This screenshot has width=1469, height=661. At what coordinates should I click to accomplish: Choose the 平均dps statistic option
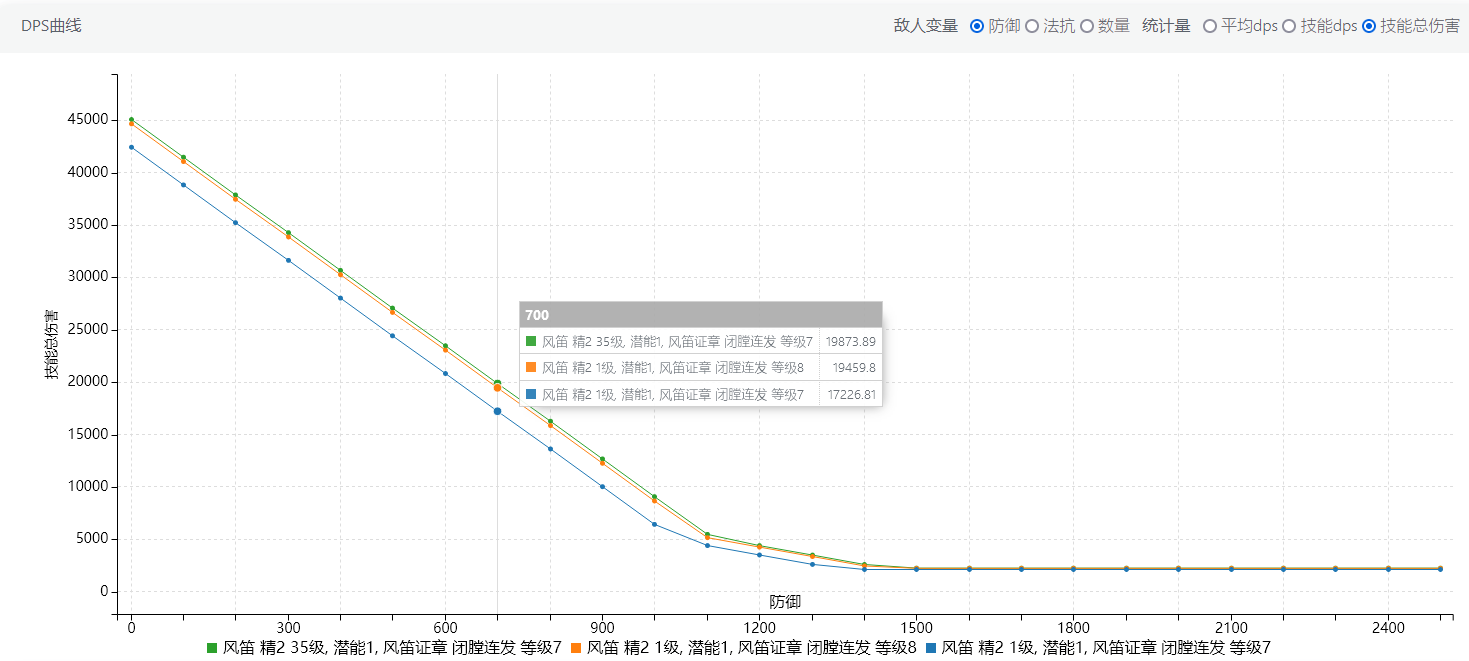pos(1210,26)
